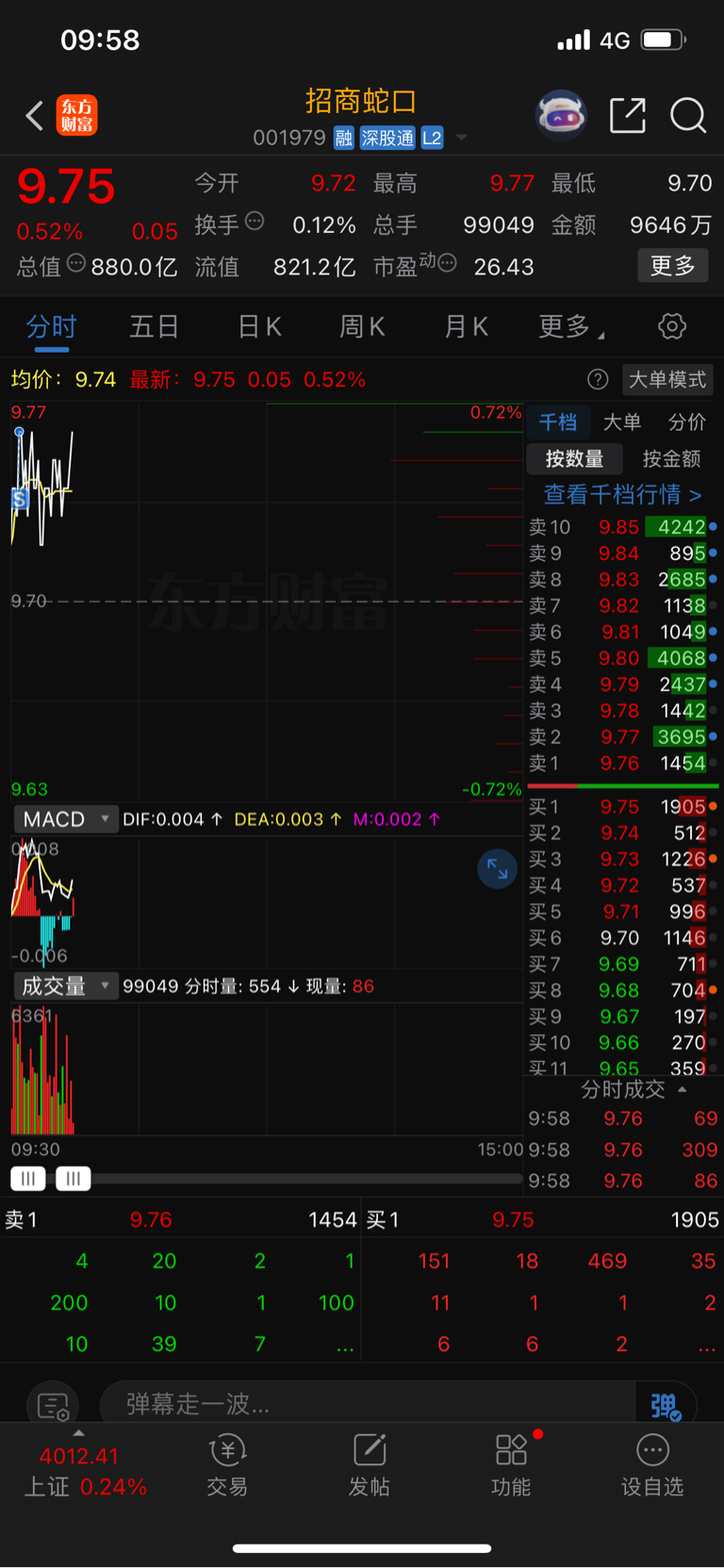724x1568 pixels.
Task: Tap left handle of time range slider
Action: click(28, 1178)
